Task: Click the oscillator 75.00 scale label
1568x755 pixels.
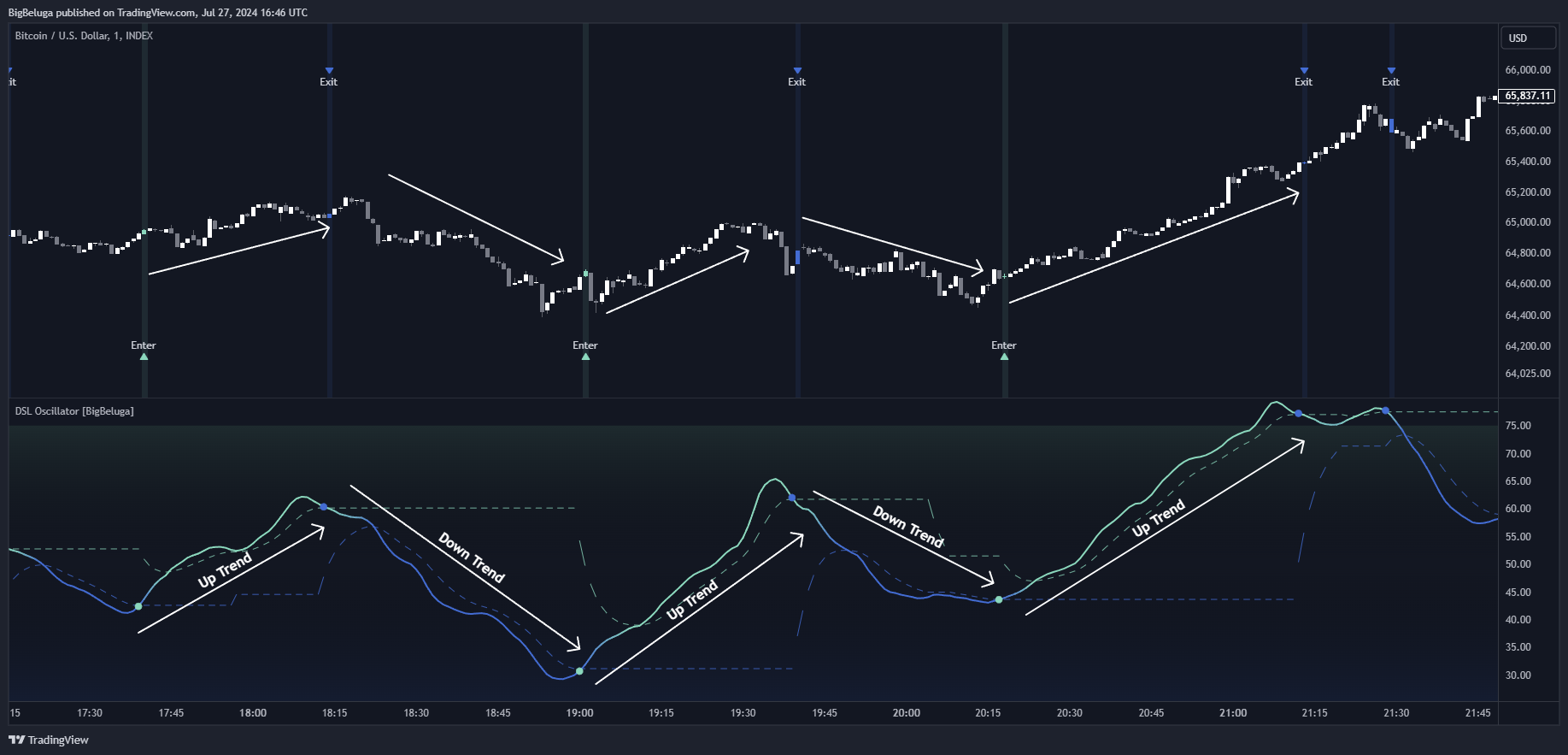Action: point(1518,426)
